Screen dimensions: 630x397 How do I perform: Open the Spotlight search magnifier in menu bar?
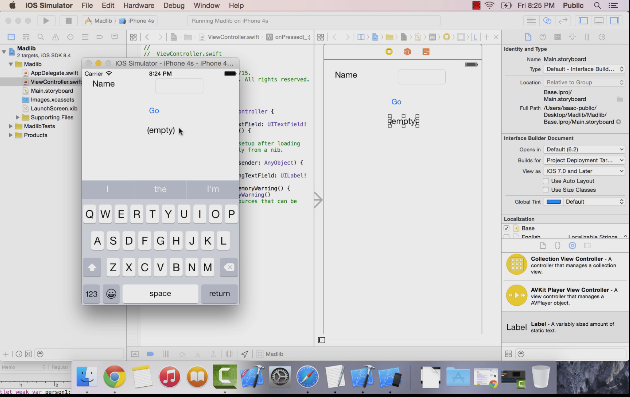pos(597,6)
